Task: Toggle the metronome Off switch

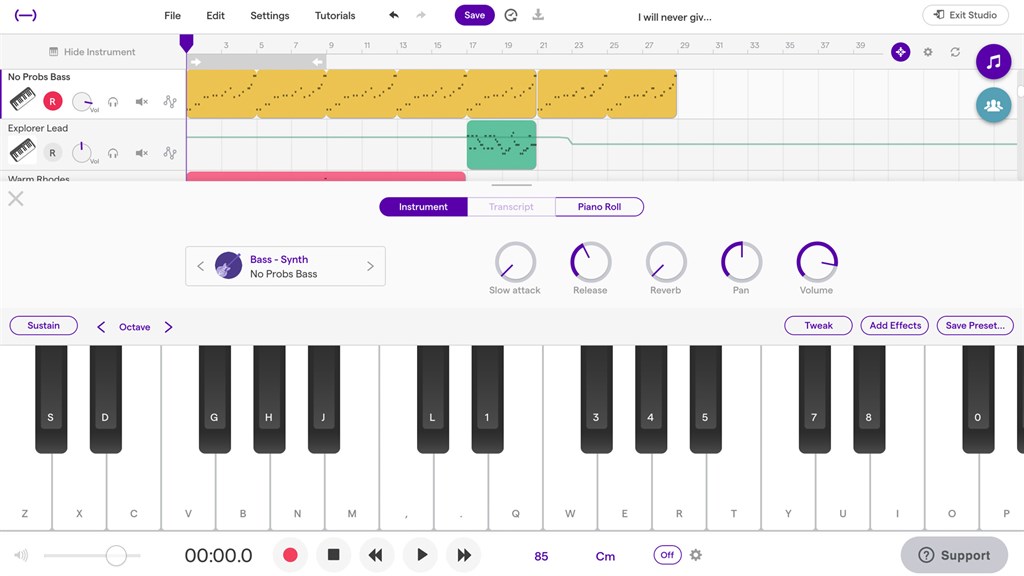Action: click(x=667, y=555)
